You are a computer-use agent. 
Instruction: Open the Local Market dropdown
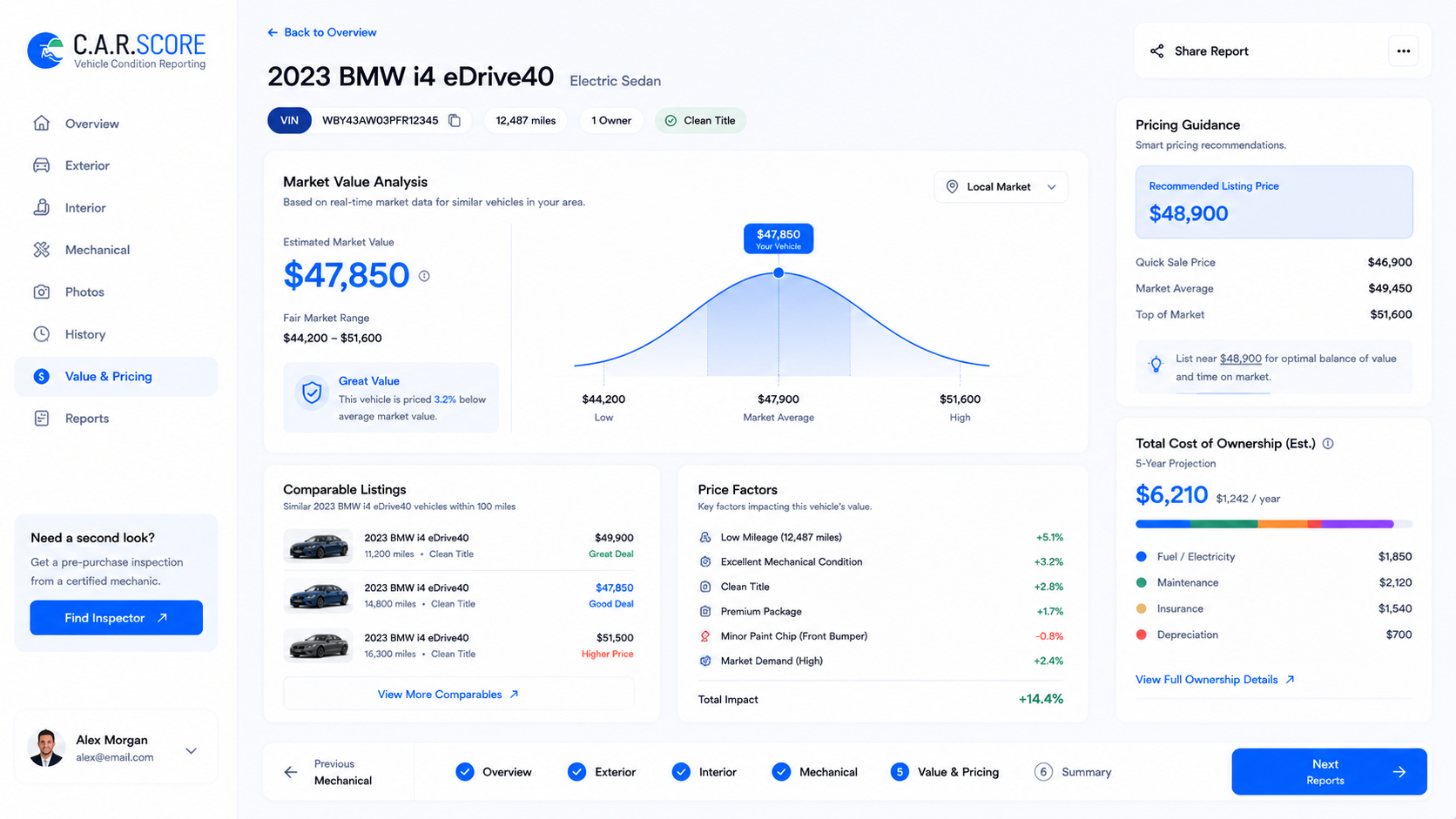tap(1001, 187)
